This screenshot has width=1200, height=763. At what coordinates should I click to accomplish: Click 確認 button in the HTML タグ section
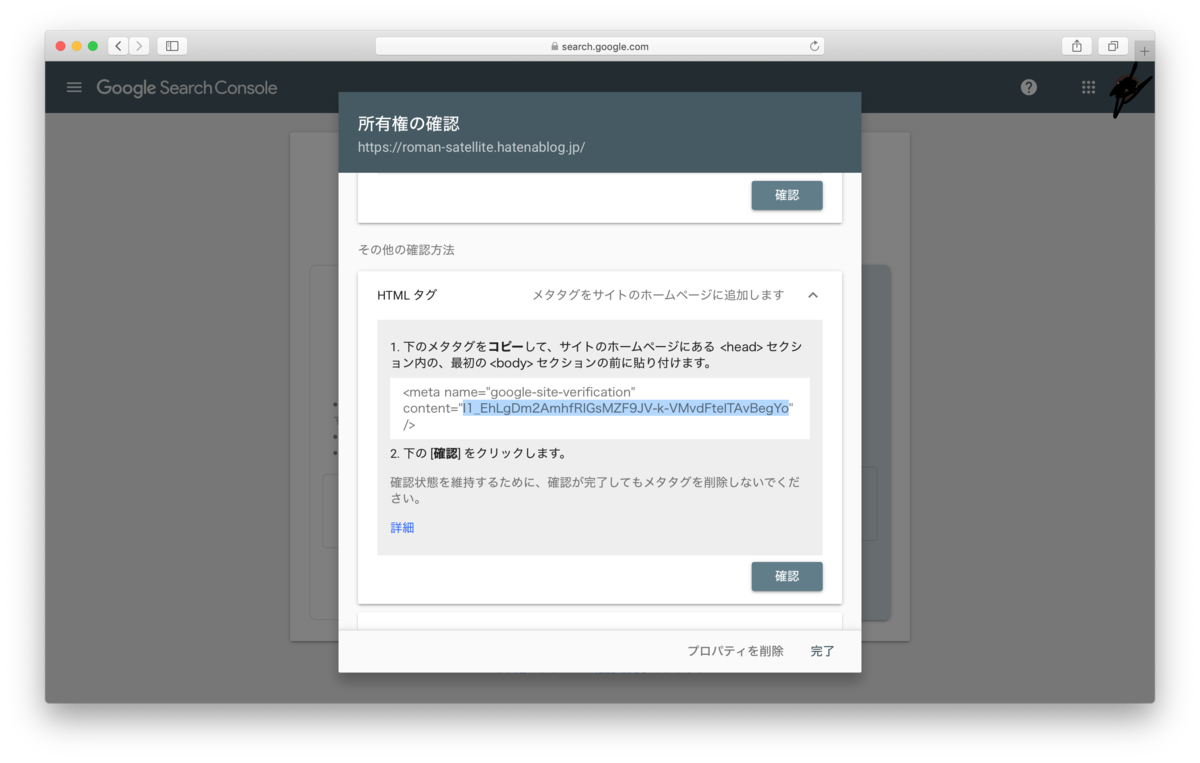787,576
